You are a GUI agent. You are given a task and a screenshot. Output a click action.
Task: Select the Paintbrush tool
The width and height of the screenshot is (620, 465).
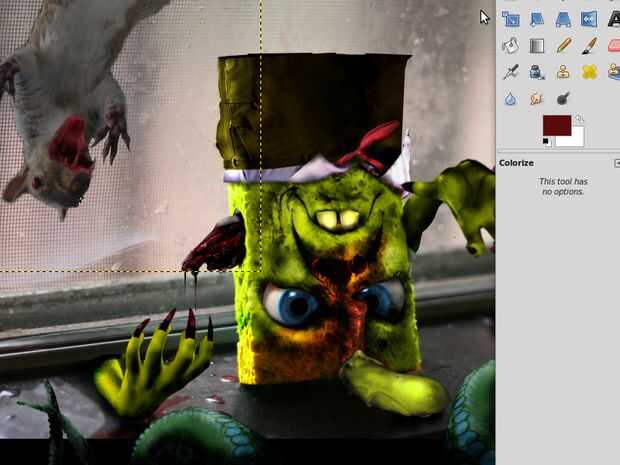[589, 45]
